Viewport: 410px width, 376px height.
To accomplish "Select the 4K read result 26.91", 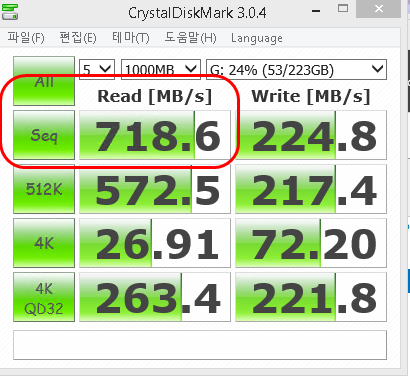I will (x=155, y=243).
